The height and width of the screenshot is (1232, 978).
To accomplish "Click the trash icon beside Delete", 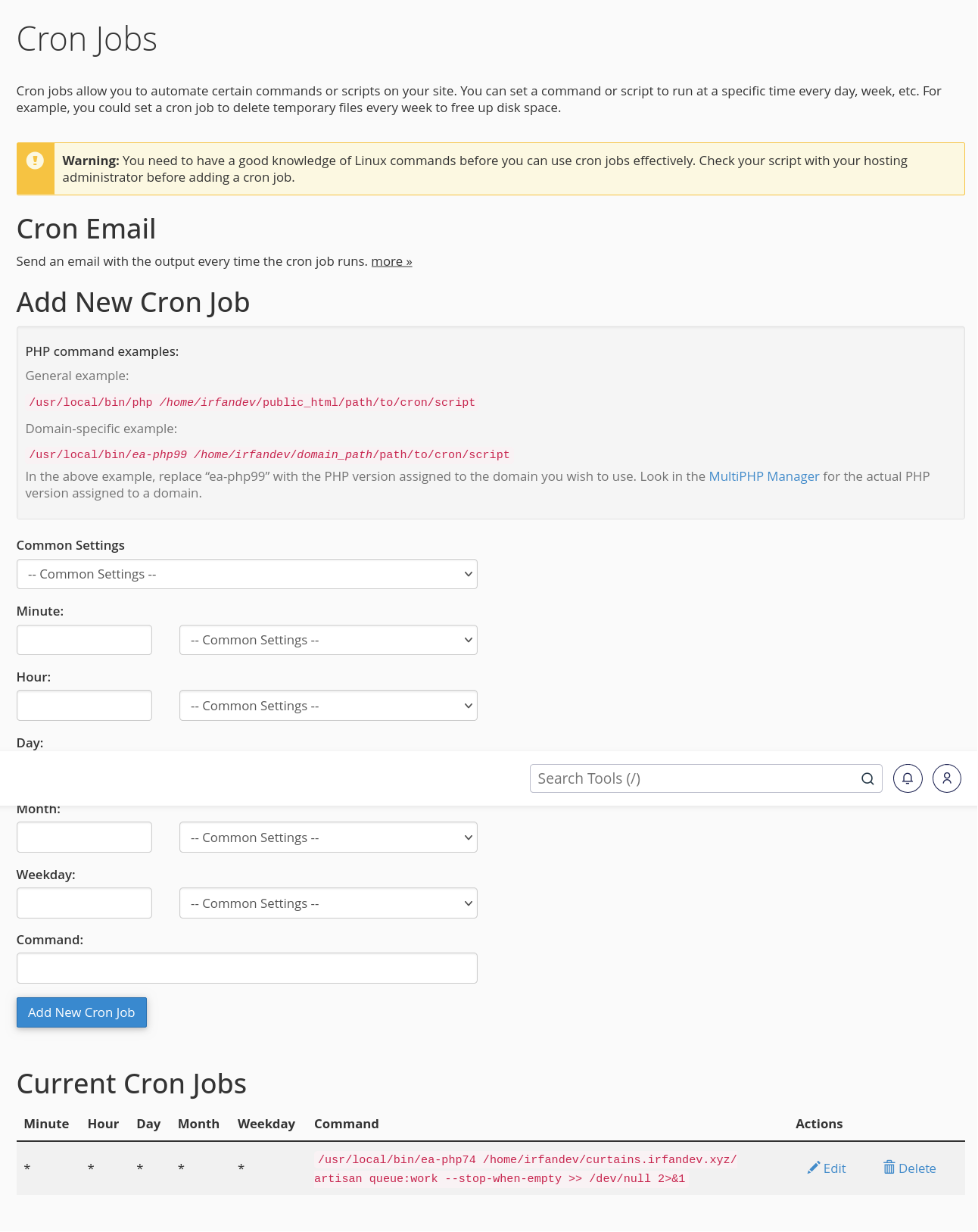I will tap(889, 1168).
